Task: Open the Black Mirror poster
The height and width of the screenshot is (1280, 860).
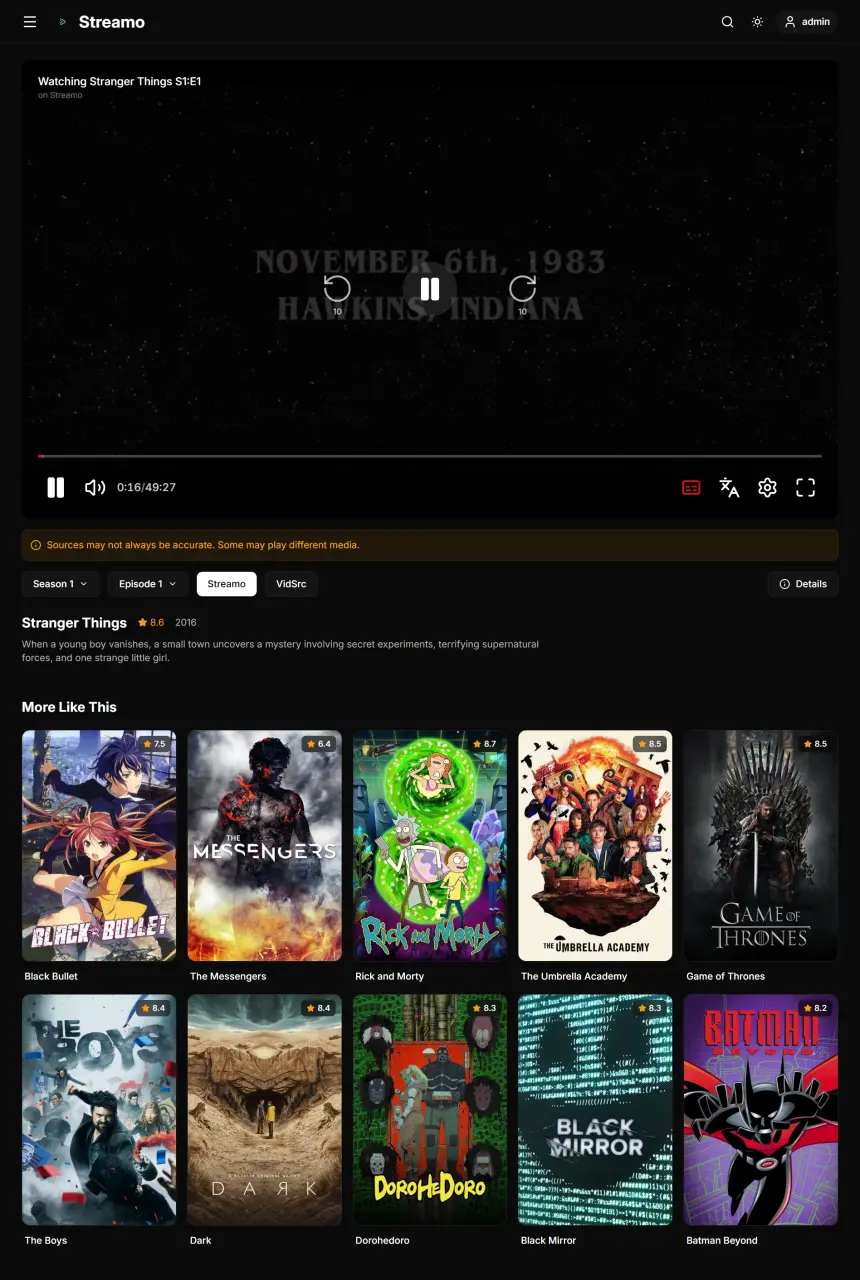Action: pos(595,1109)
